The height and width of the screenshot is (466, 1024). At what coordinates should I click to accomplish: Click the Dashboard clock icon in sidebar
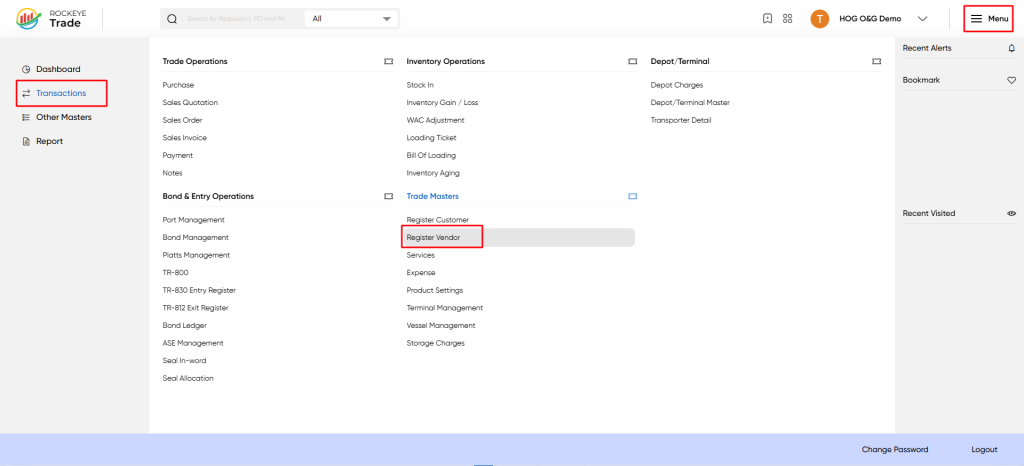[26, 69]
